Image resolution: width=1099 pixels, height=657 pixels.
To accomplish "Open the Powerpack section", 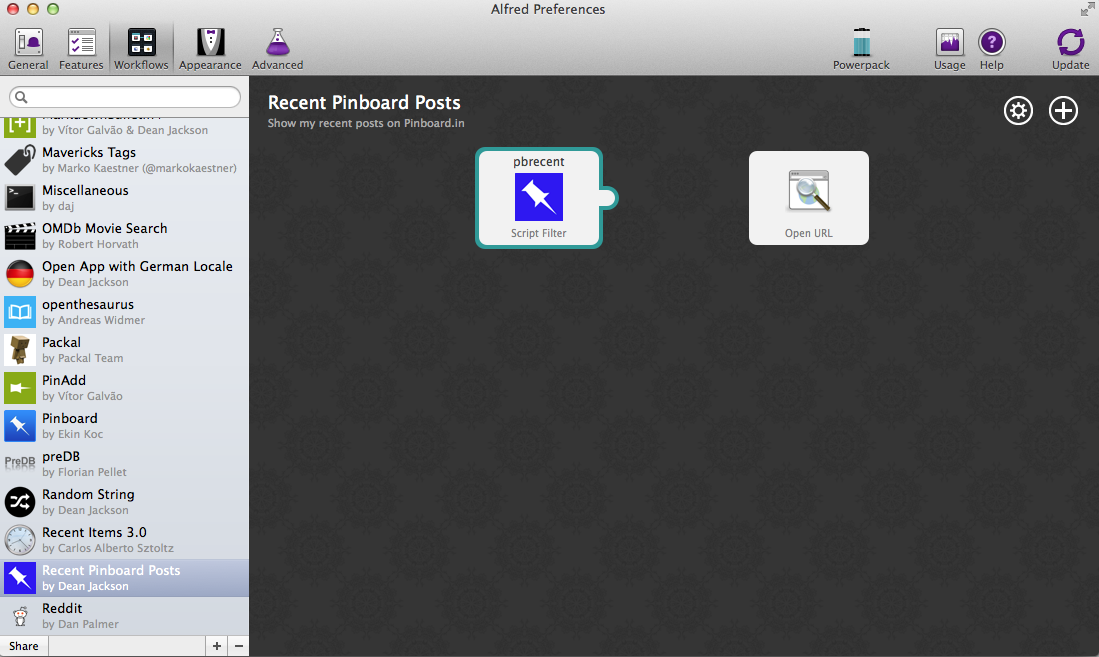I will tap(861, 49).
